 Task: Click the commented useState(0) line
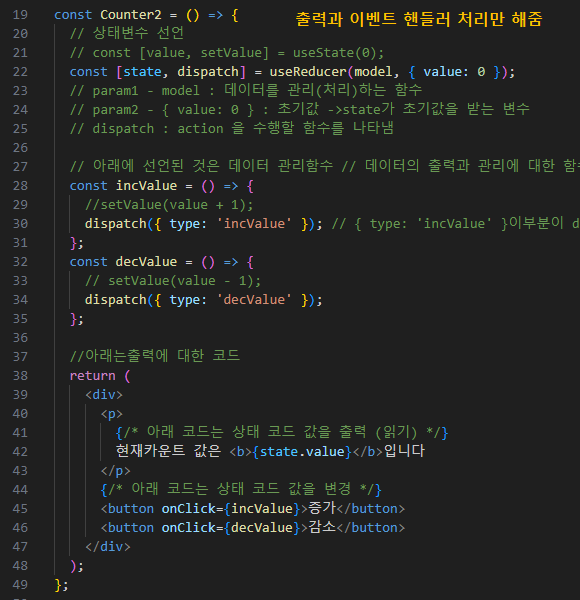[227, 53]
